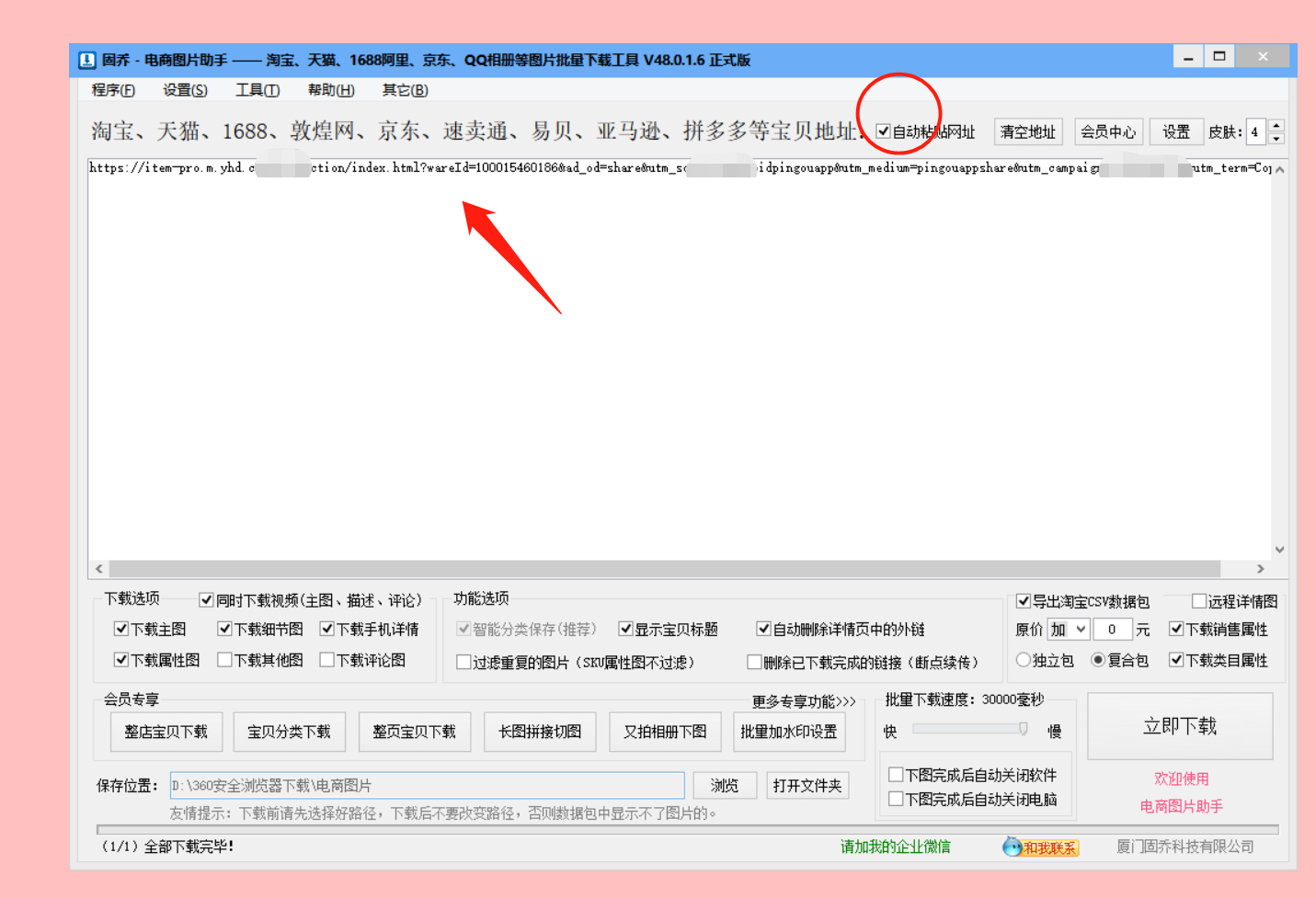Click the 宝贝分类下载 button

click(x=289, y=732)
